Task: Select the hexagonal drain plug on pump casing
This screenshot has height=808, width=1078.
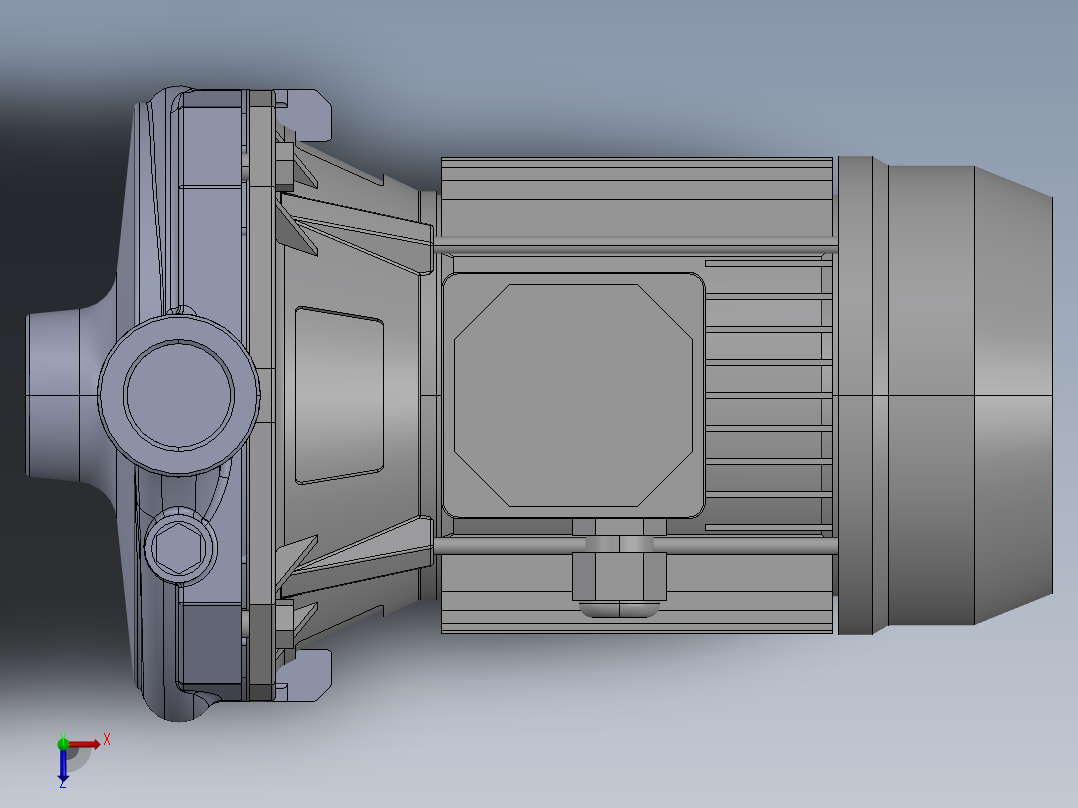Action: [x=178, y=547]
